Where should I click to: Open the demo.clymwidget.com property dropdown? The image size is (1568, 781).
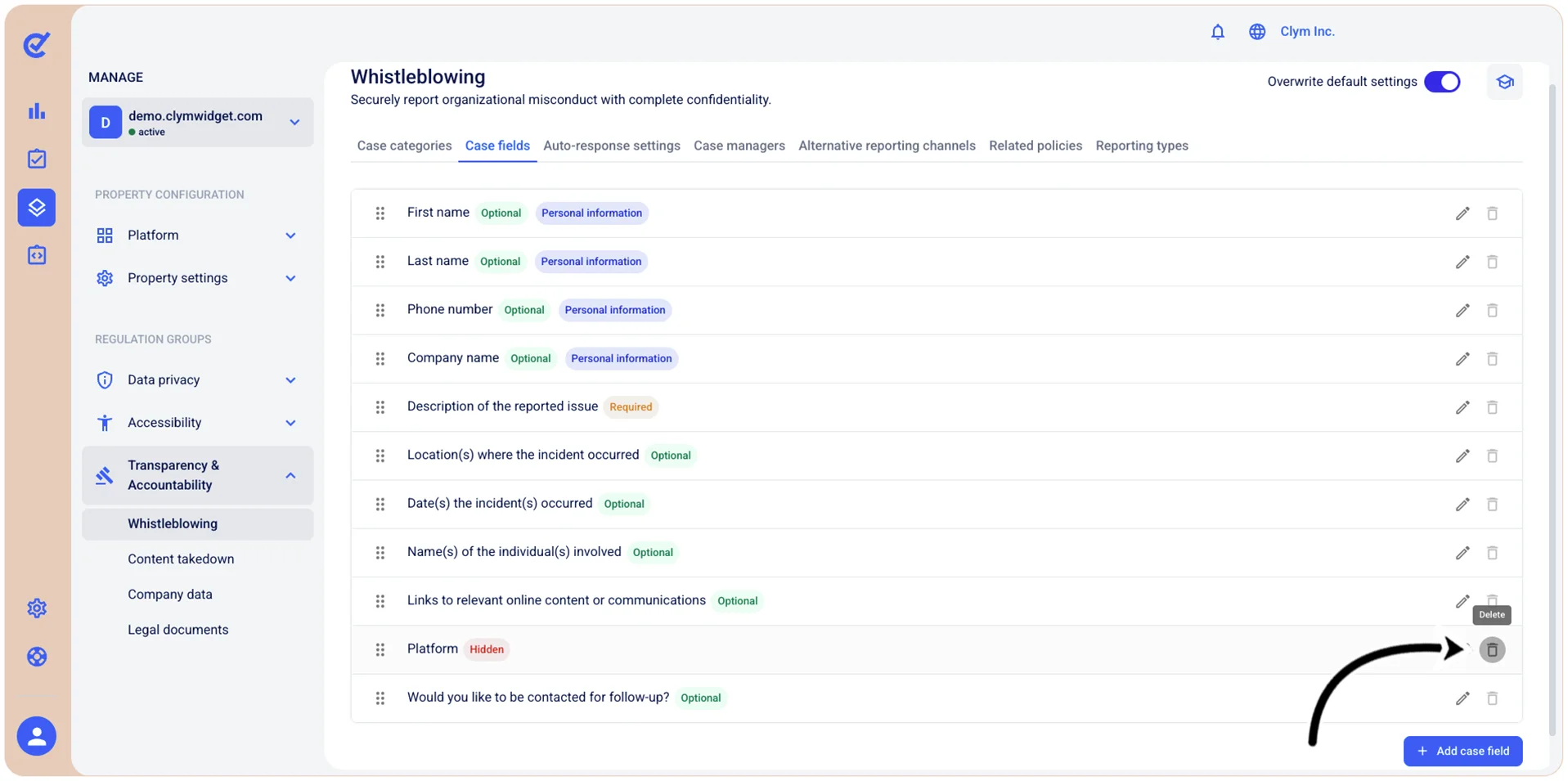point(197,123)
